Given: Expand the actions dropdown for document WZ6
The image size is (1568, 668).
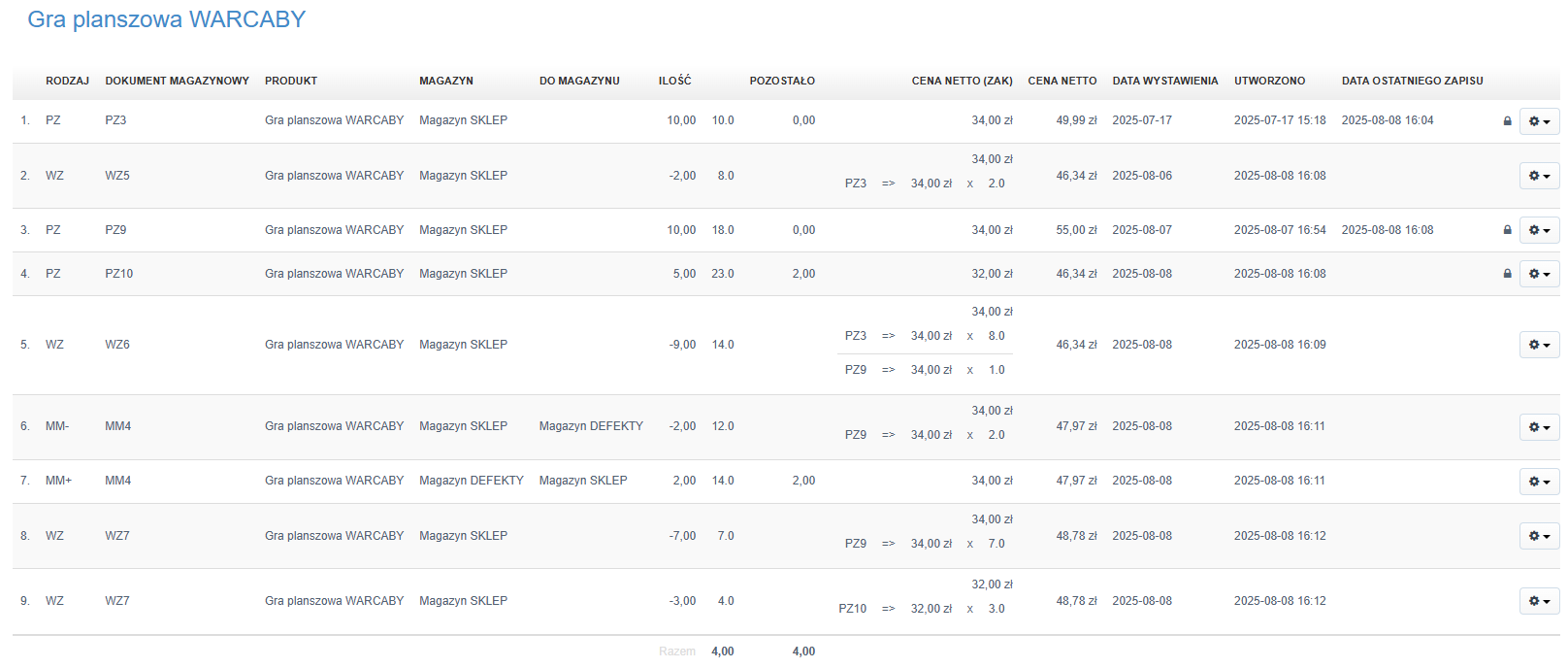Looking at the screenshot, I should pos(1539,345).
